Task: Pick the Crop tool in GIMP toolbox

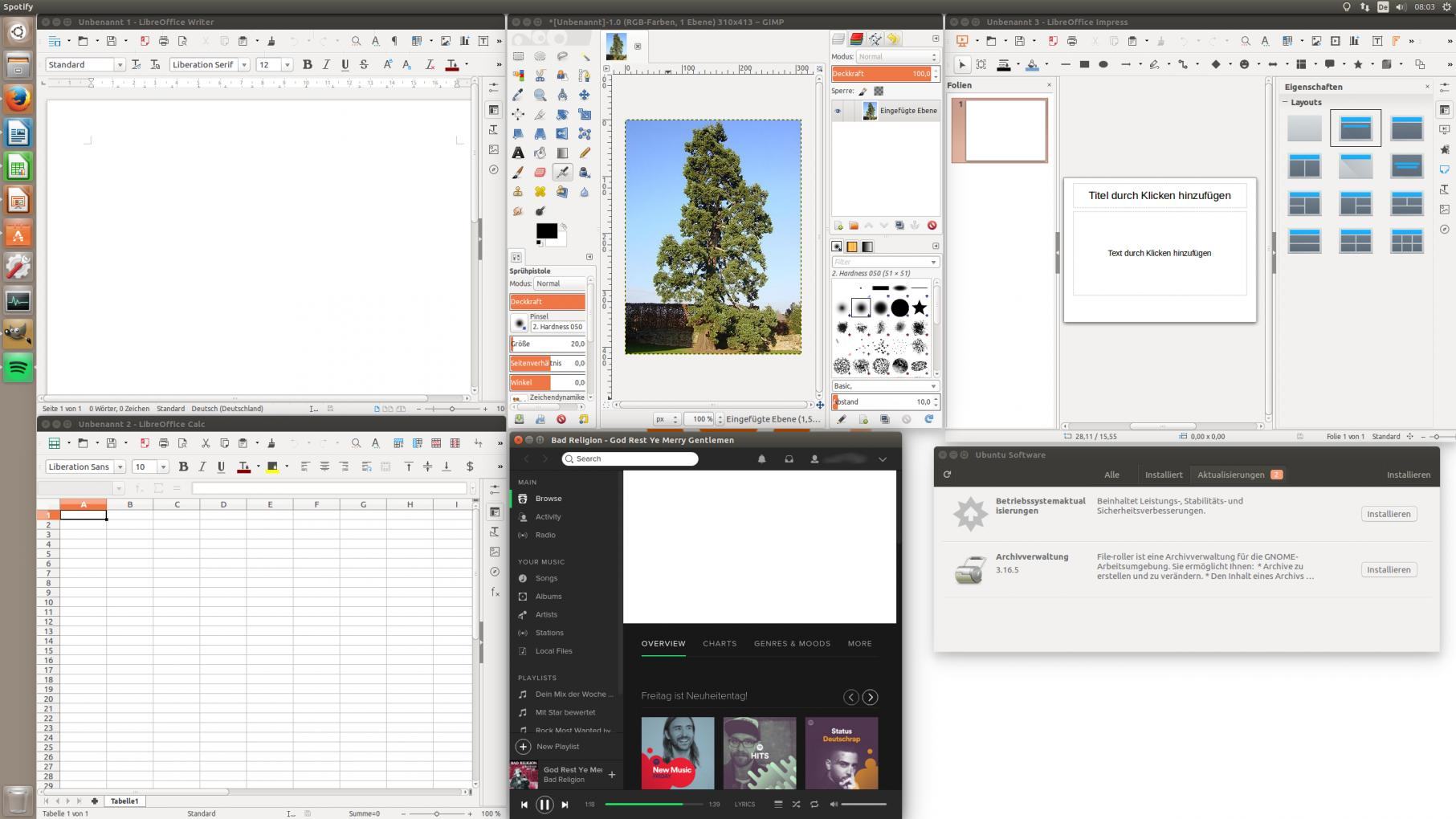Action: click(540, 114)
